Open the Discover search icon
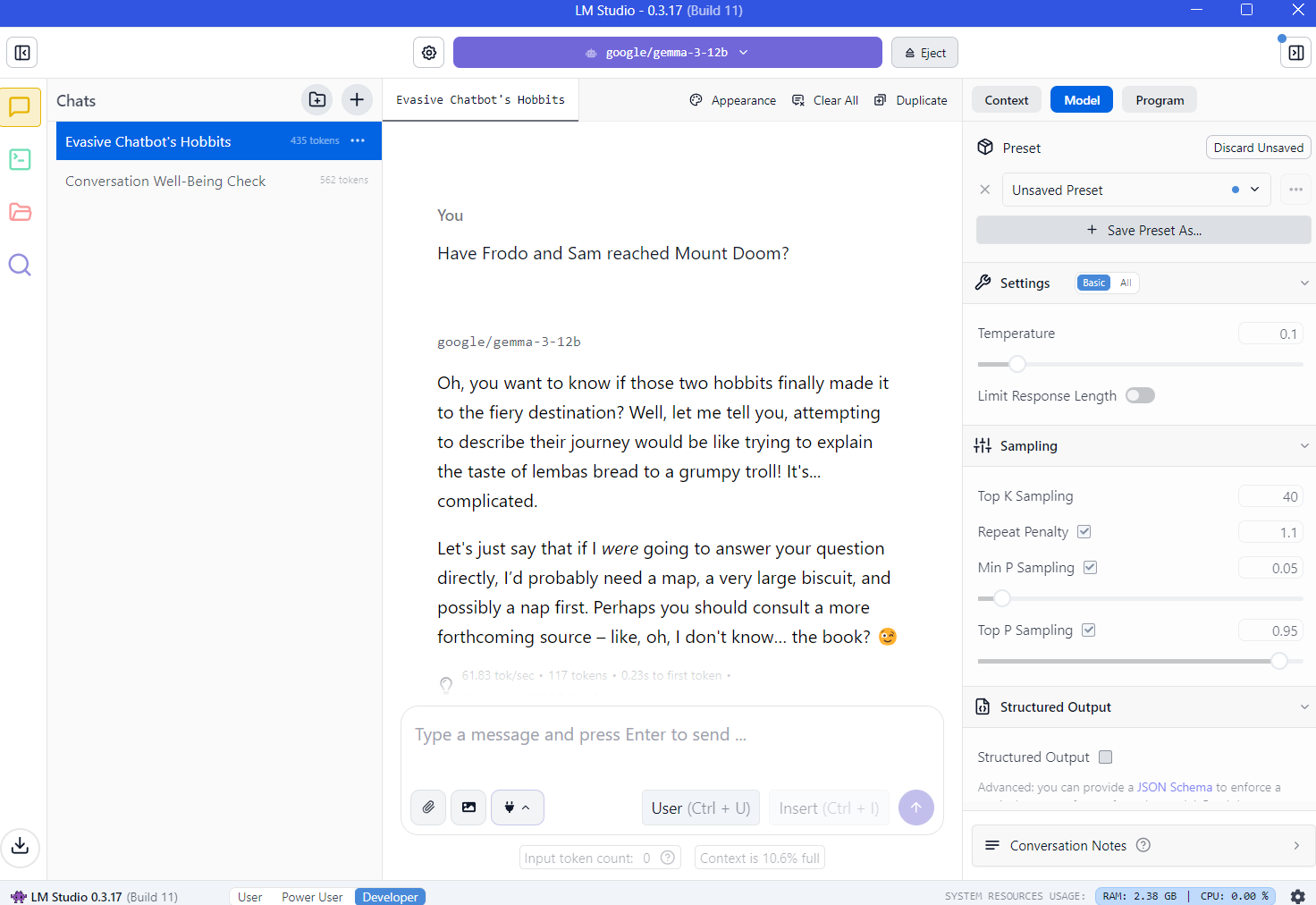 pos(20,265)
